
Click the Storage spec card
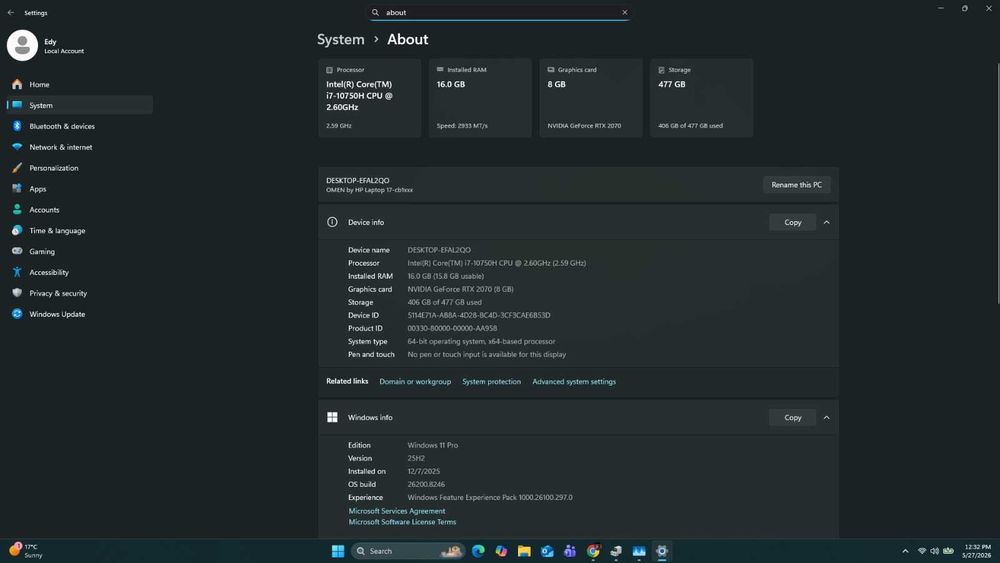(x=702, y=98)
